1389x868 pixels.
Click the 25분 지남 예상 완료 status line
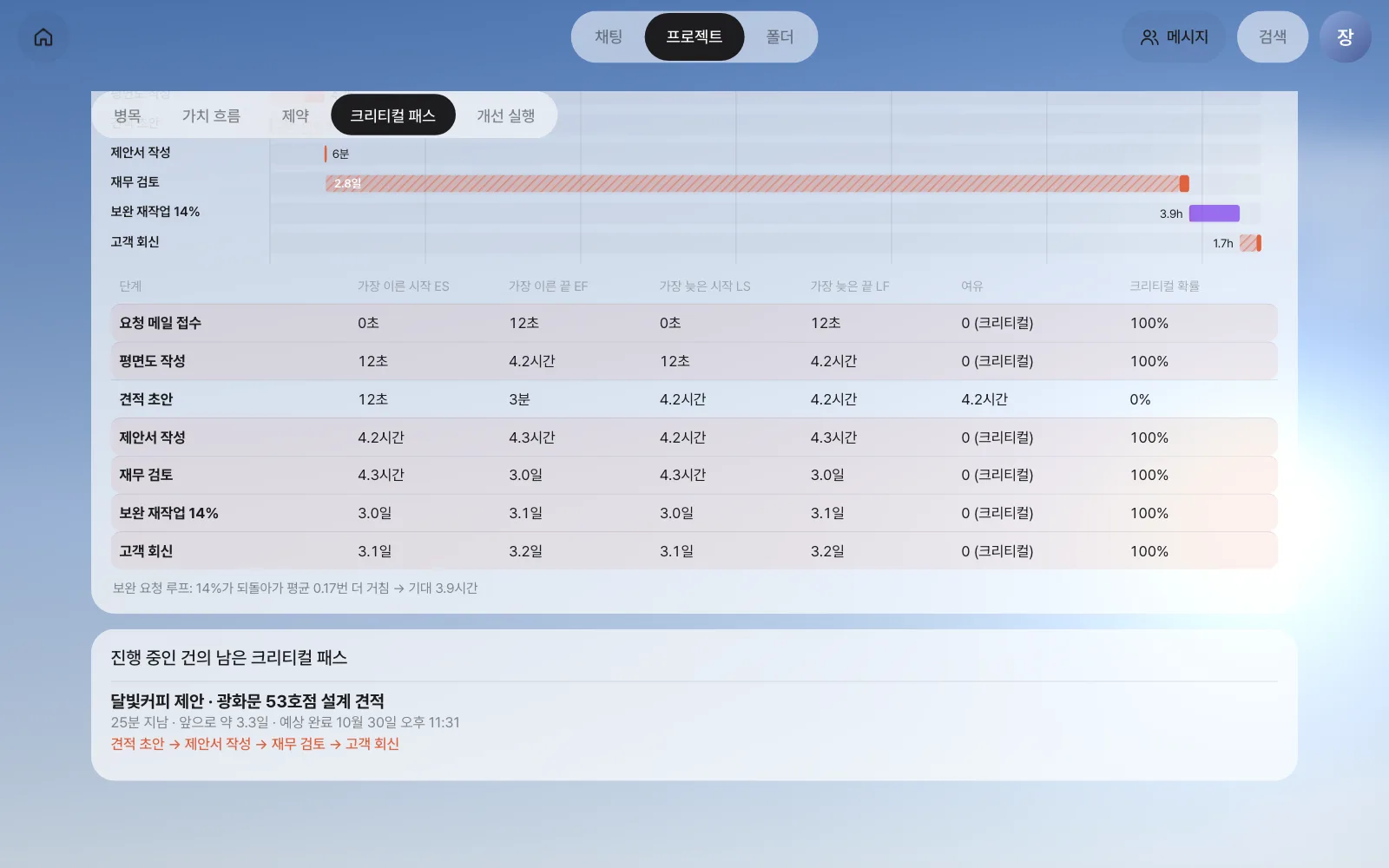point(285,722)
